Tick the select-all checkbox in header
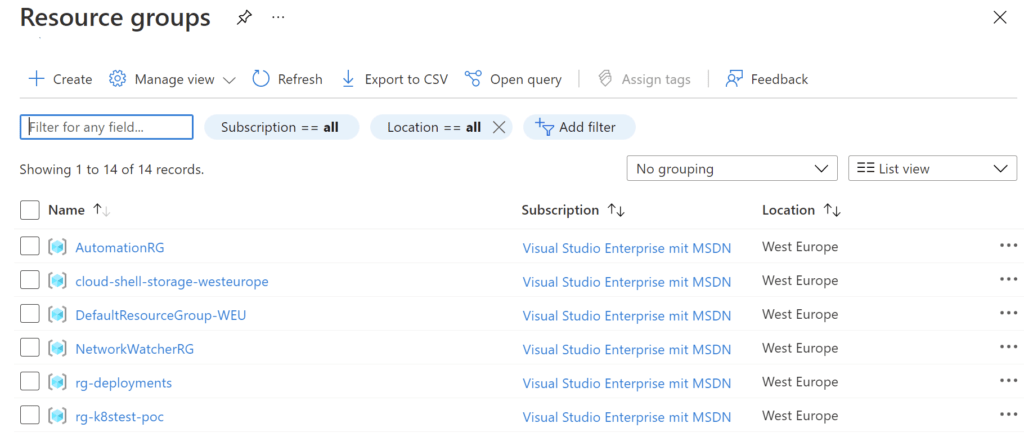1024x441 pixels. pyautogui.click(x=30, y=210)
